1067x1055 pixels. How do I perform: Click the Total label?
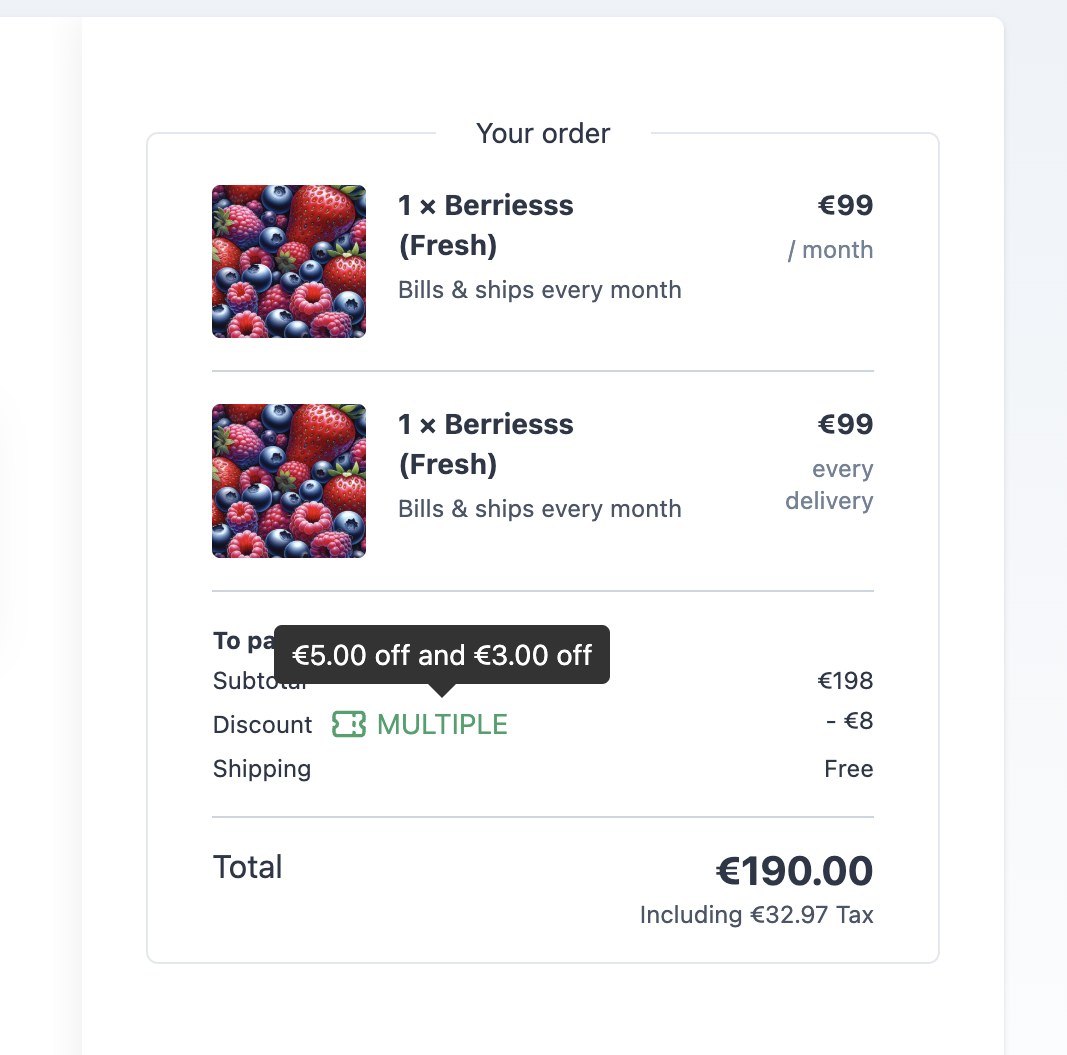[x=248, y=867]
